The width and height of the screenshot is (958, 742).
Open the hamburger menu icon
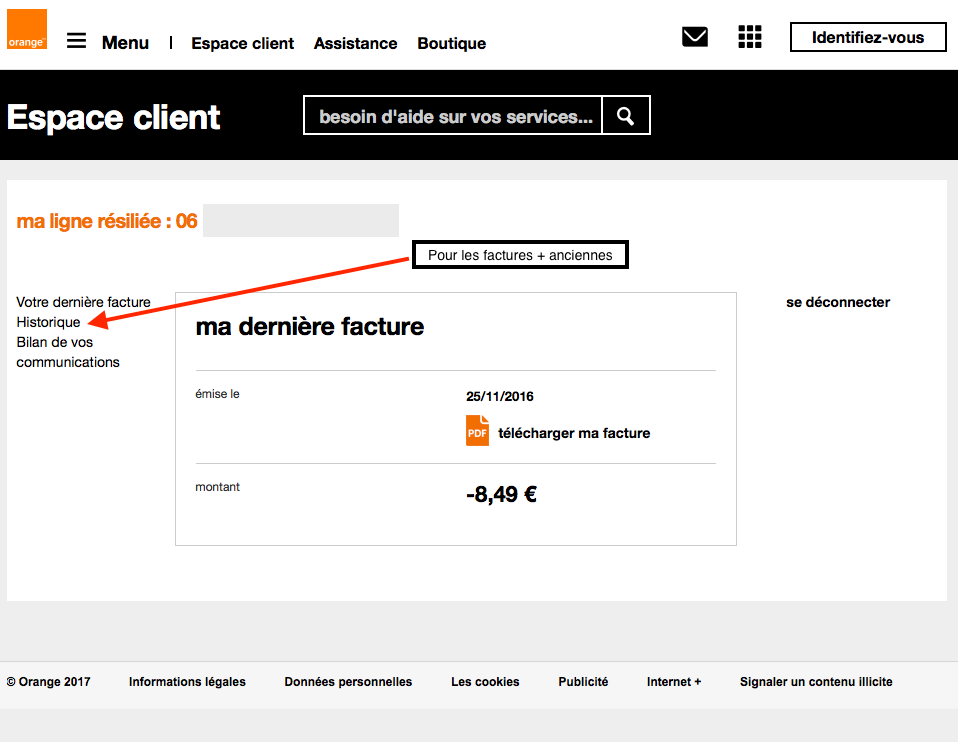pyautogui.click(x=77, y=41)
